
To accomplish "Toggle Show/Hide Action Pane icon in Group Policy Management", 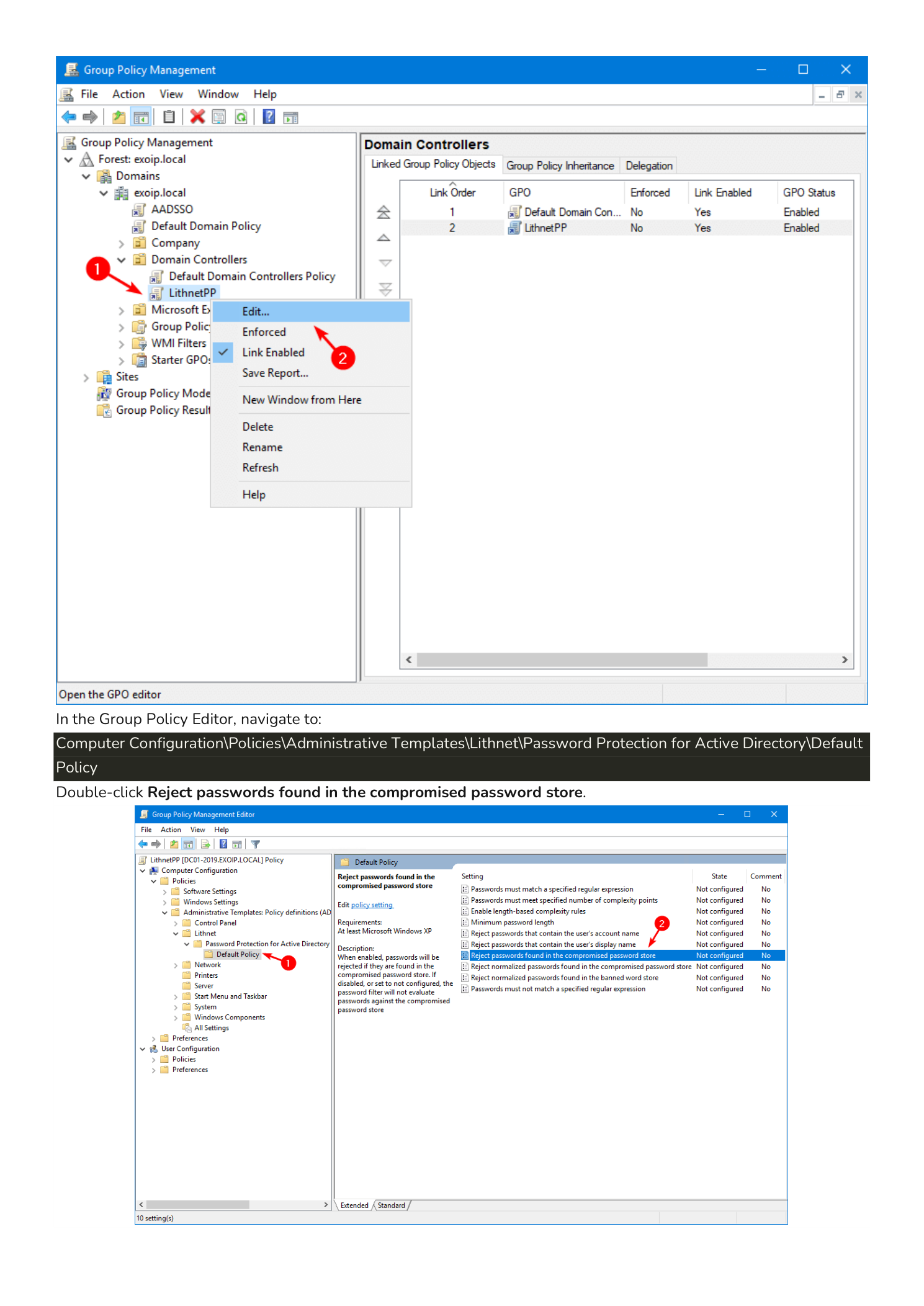I will (290, 117).
